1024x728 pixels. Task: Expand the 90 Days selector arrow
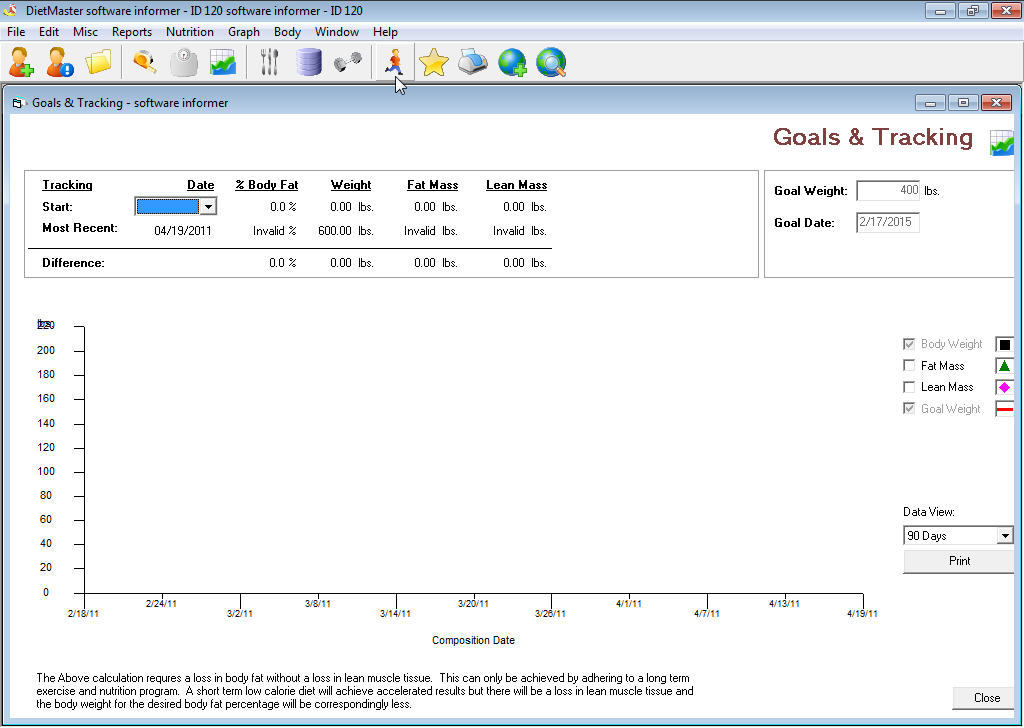pyautogui.click(x=1007, y=535)
